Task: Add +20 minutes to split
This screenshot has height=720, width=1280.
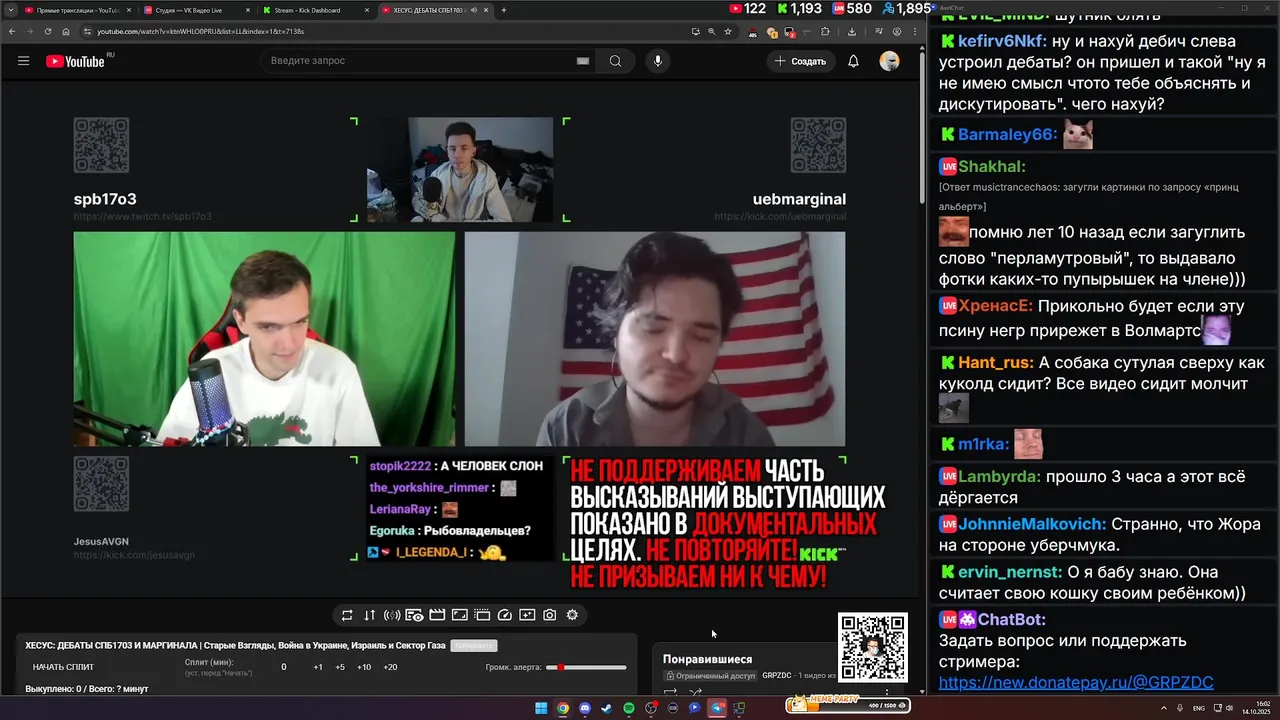Action: pos(390,667)
